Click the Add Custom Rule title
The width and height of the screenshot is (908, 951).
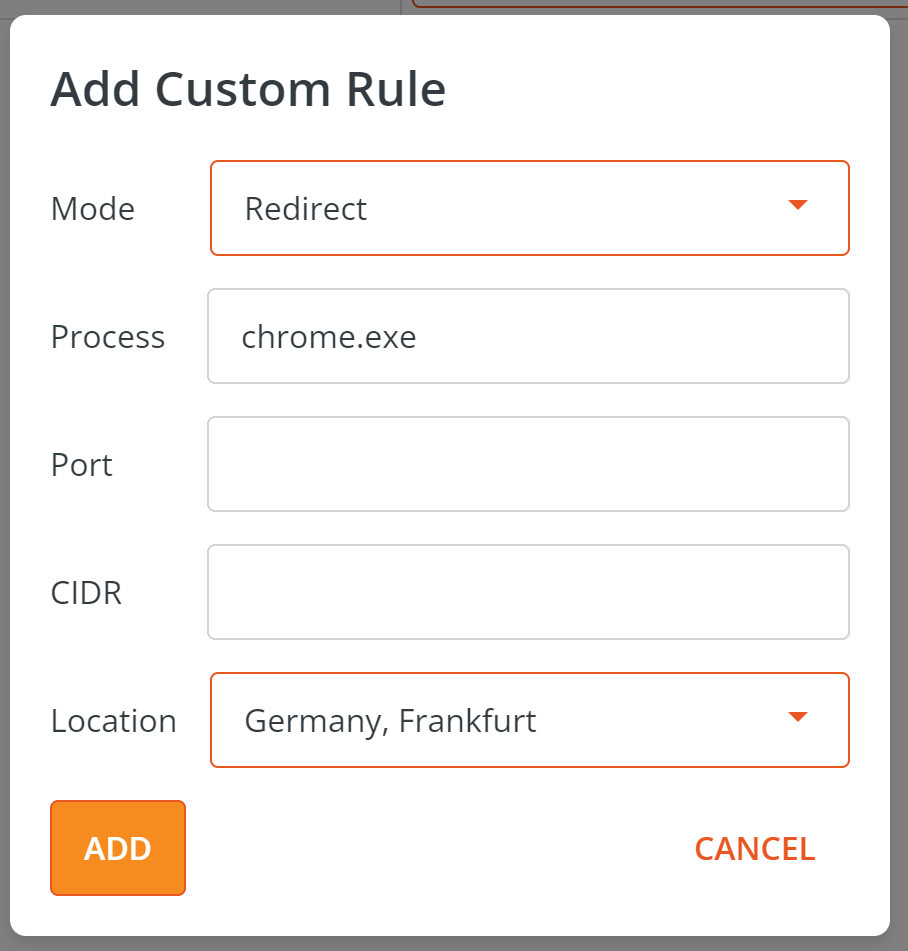247,89
